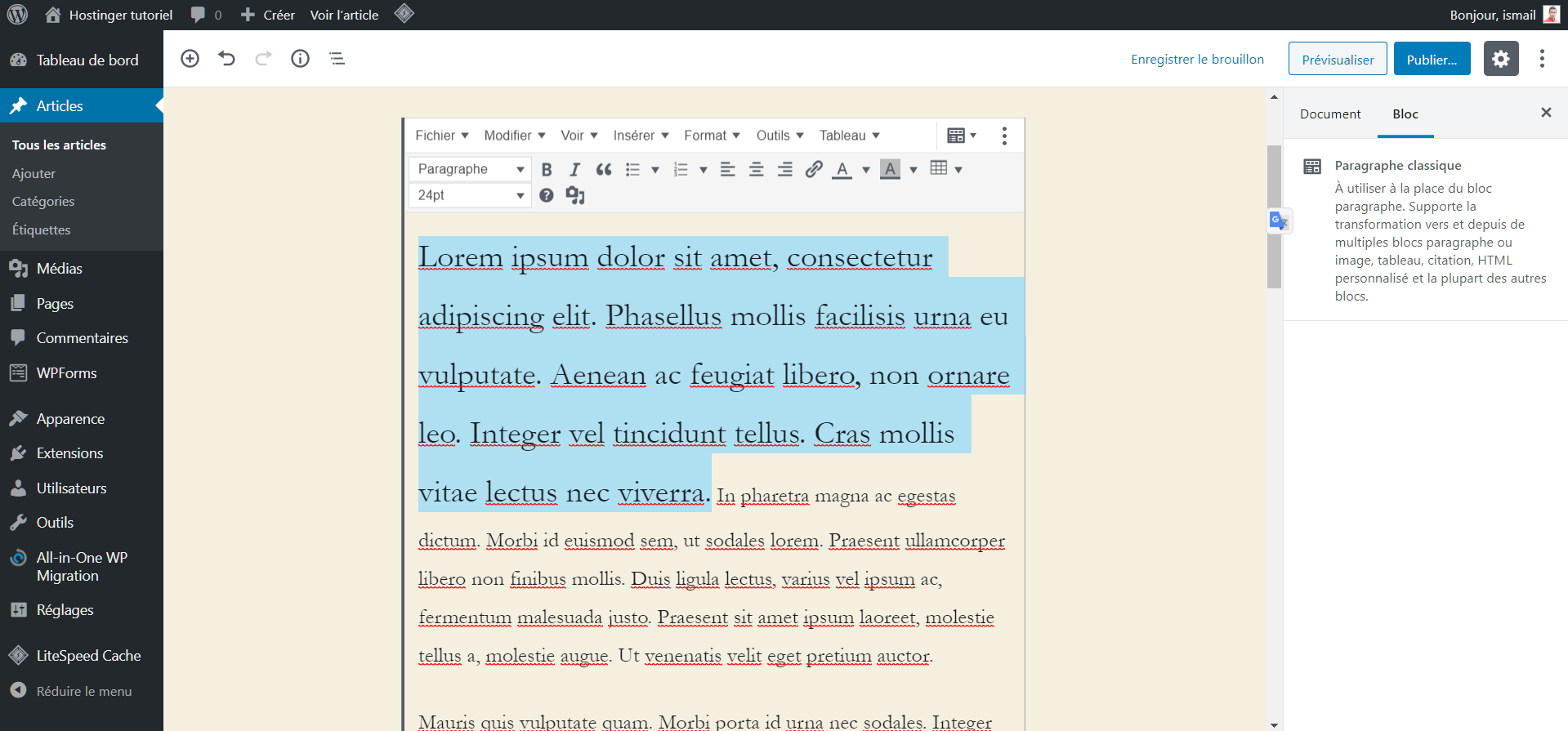Toggle the numbered list button

(x=681, y=169)
